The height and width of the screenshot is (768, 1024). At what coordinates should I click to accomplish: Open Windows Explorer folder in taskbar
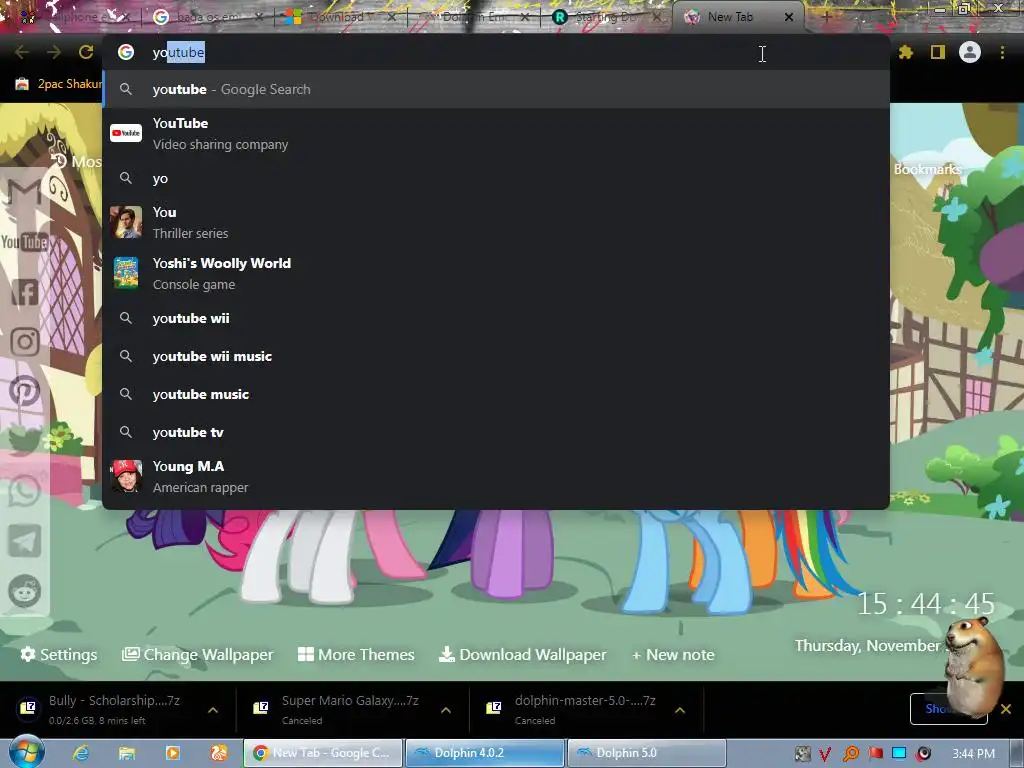[127, 753]
